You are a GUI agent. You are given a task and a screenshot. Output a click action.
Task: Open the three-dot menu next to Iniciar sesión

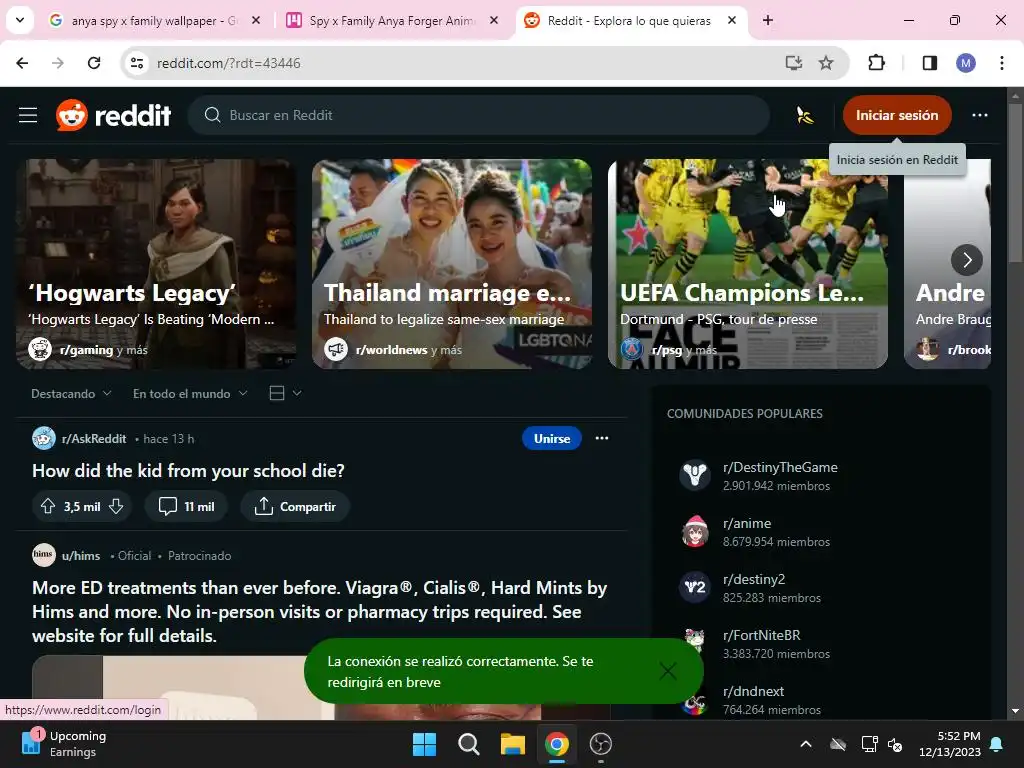click(980, 116)
